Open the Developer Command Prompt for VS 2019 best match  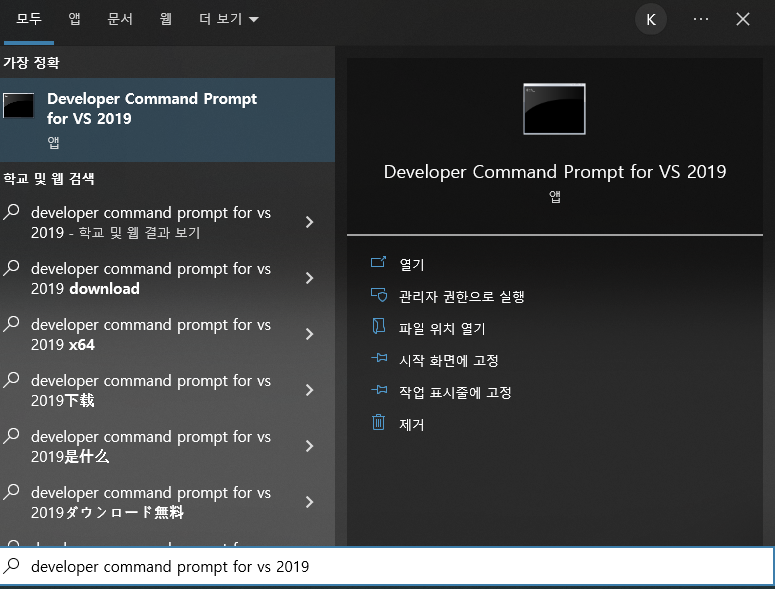point(167,120)
